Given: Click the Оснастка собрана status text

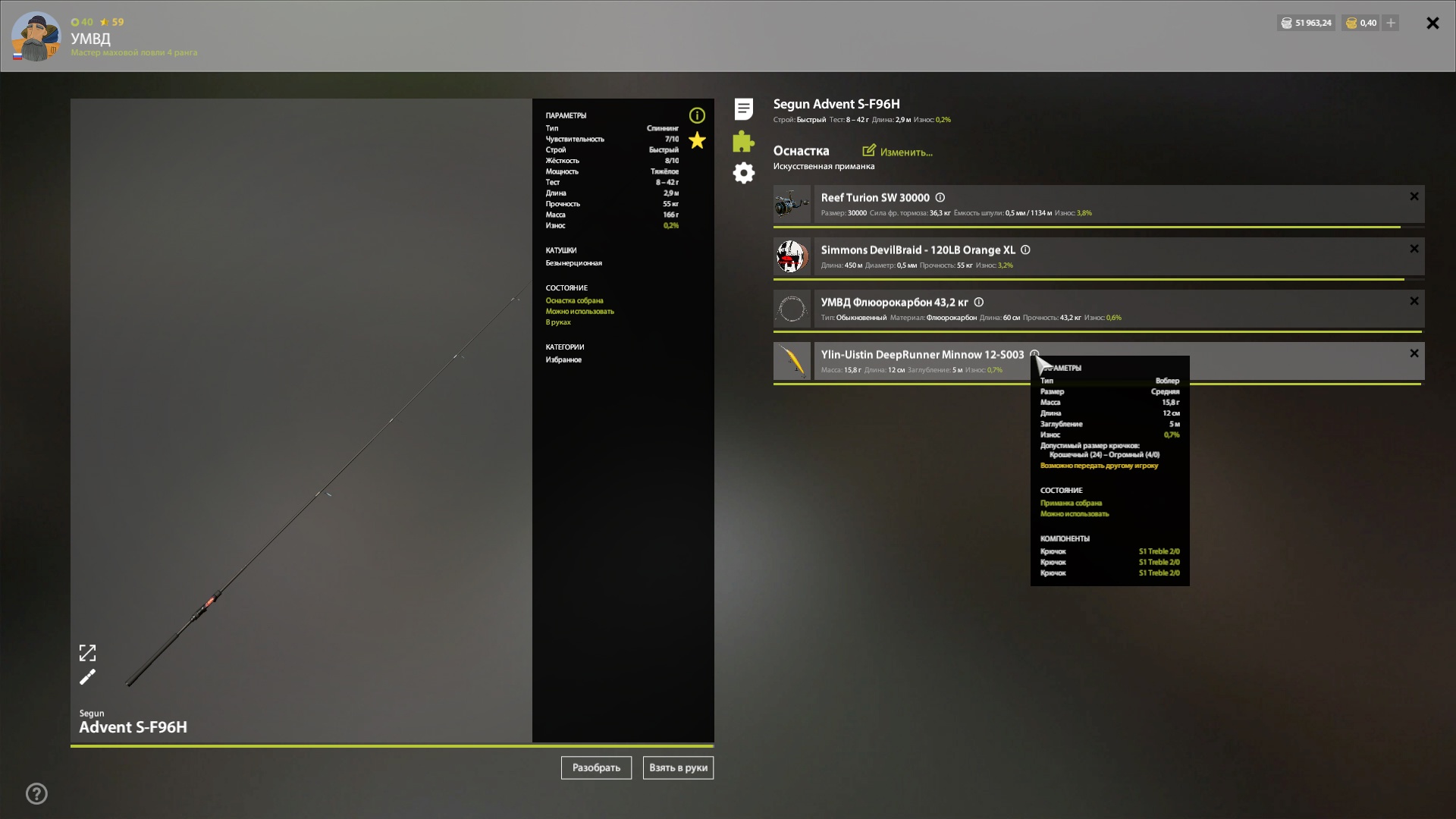Looking at the screenshot, I should tap(575, 300).
